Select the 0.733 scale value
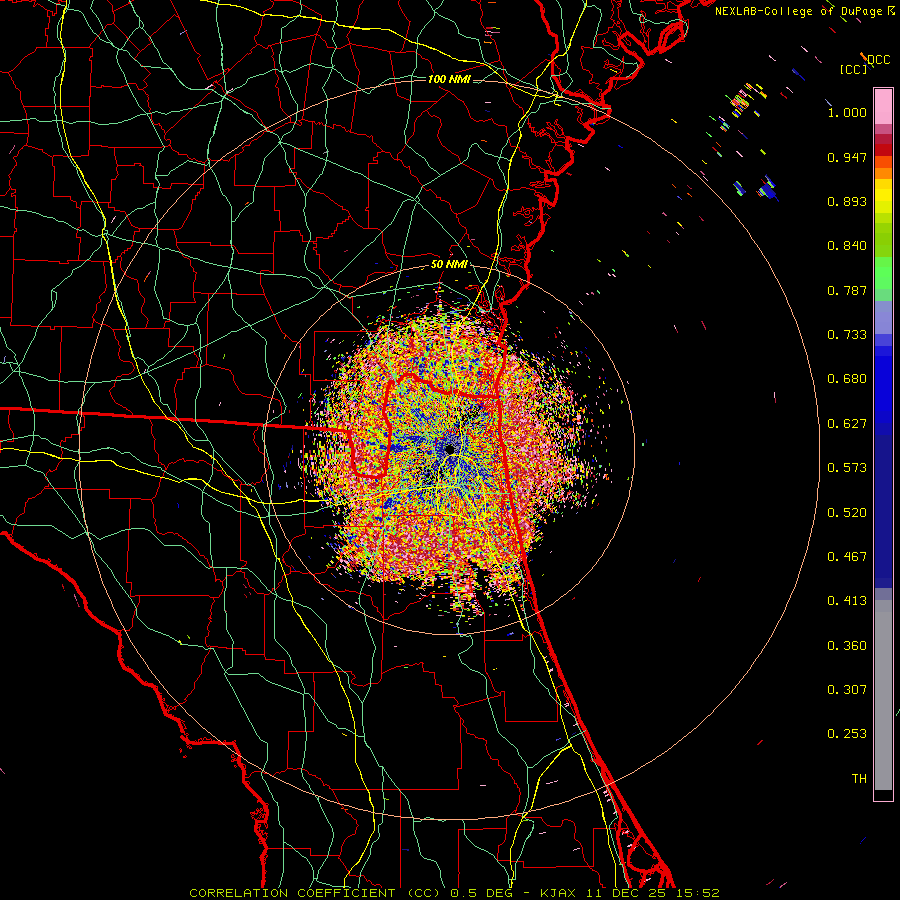 point(847,335)
